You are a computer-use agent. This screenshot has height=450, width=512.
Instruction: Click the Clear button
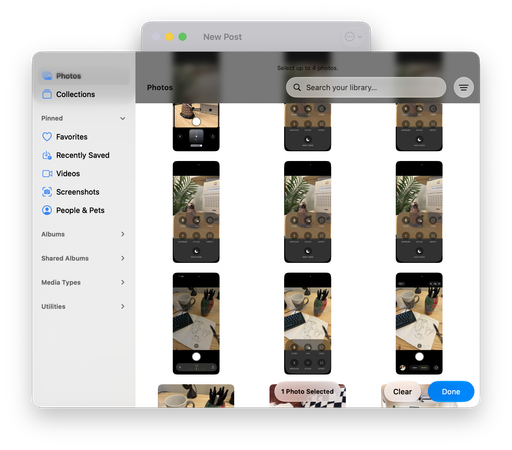point(402,392)
